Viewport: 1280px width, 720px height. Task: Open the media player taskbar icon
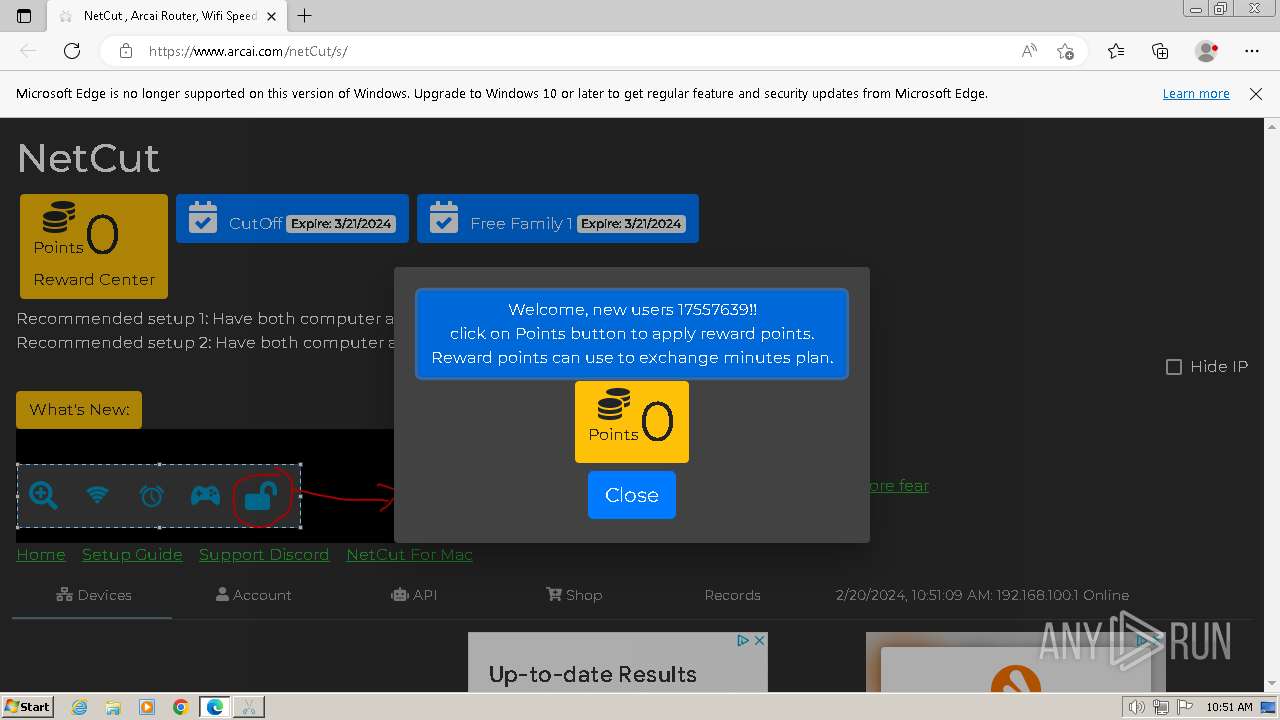(x=147, y=707)
